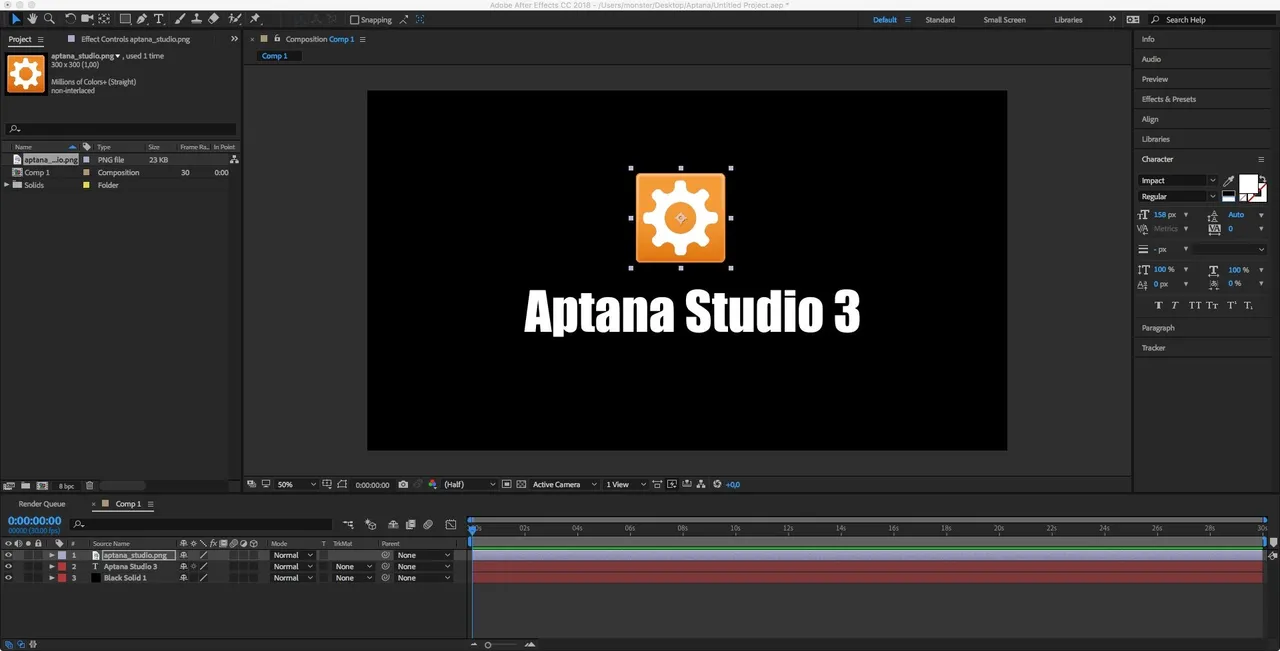This screenshot has height=651, width=1280.
Task: Open the graph editor in the timeline
Action: point(451,524)
